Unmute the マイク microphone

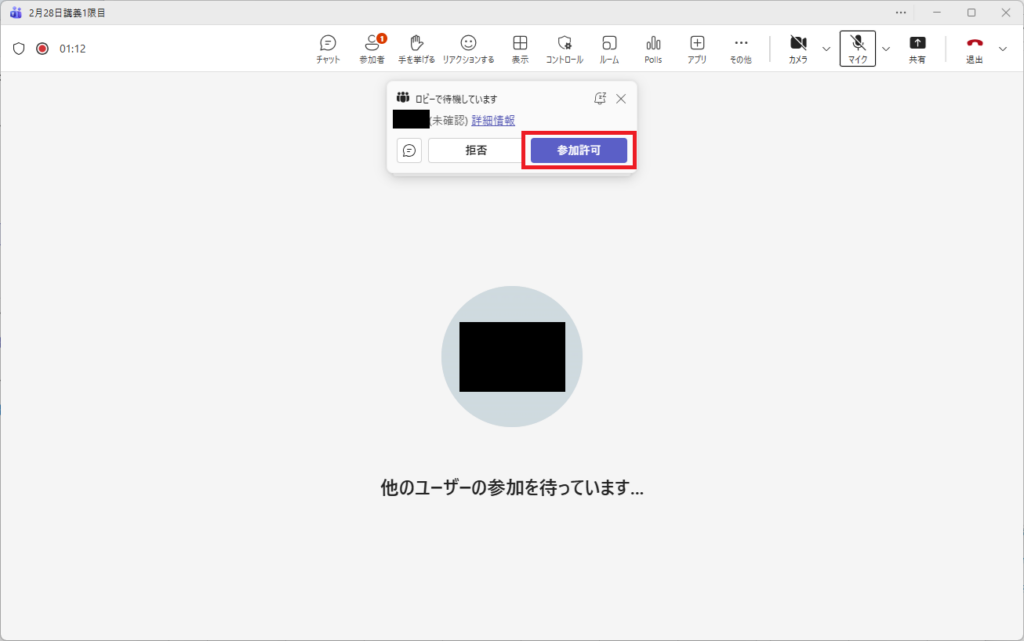tap(857, 48)
